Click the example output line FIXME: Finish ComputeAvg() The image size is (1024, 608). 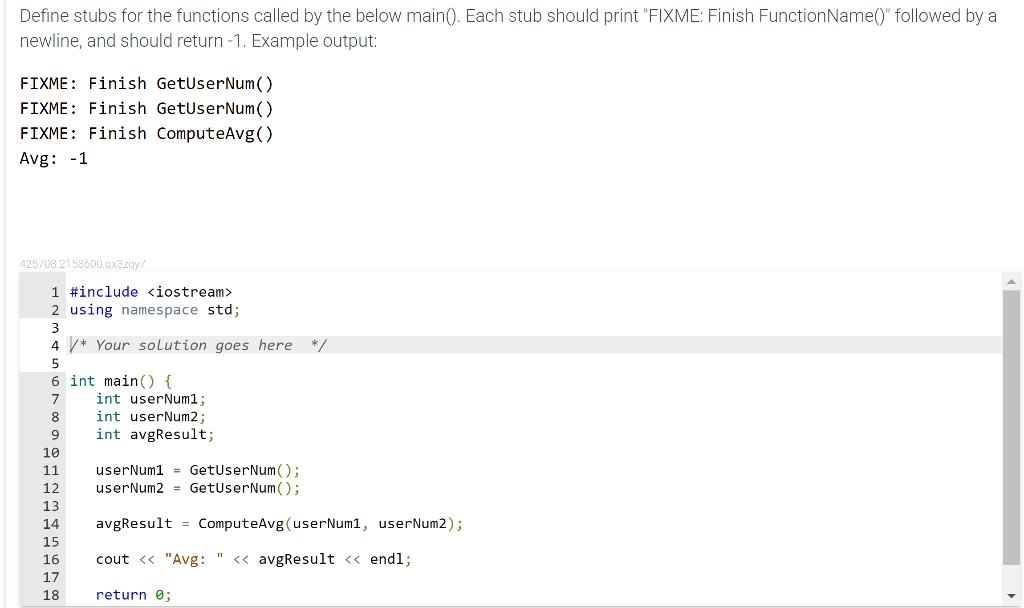point(146,132)
